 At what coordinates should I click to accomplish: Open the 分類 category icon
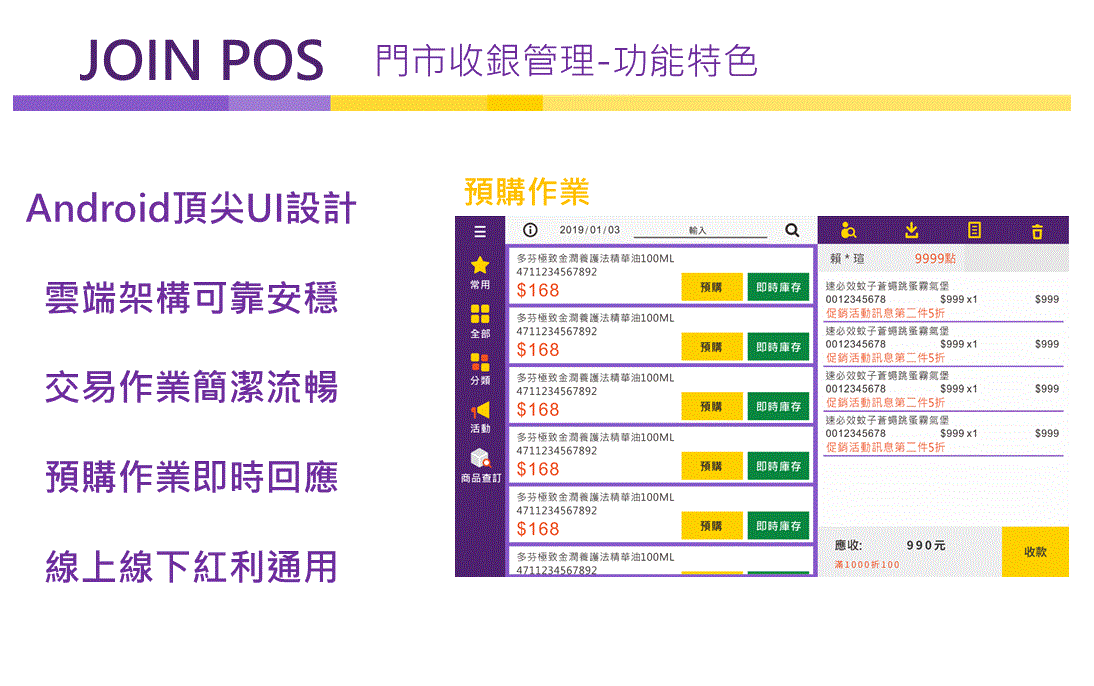coord(480,364)
